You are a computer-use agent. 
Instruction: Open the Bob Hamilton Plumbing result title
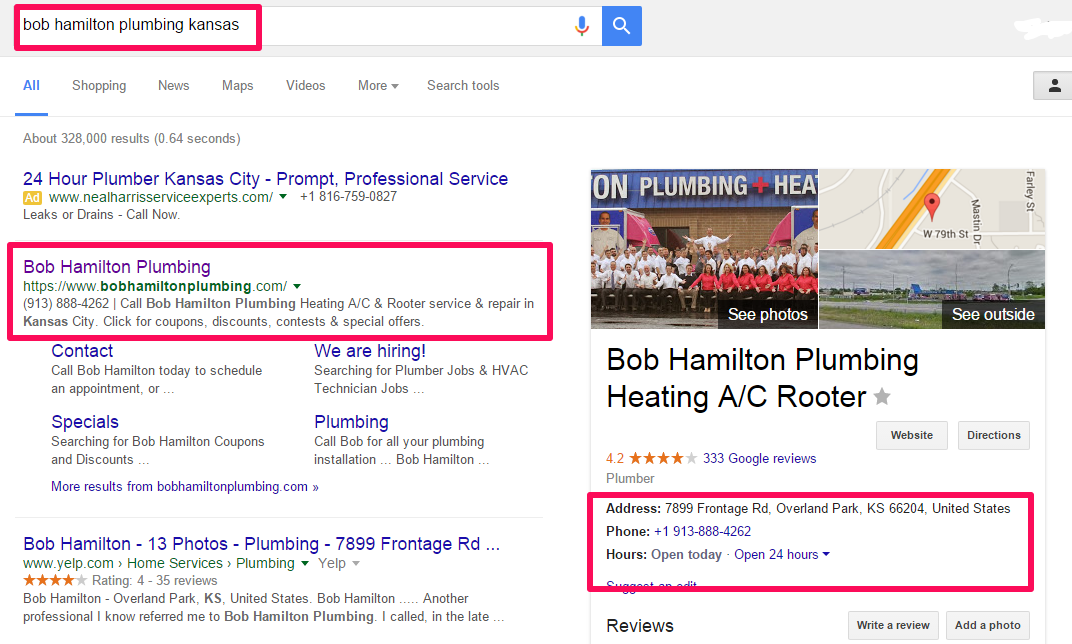pos(117,267)
